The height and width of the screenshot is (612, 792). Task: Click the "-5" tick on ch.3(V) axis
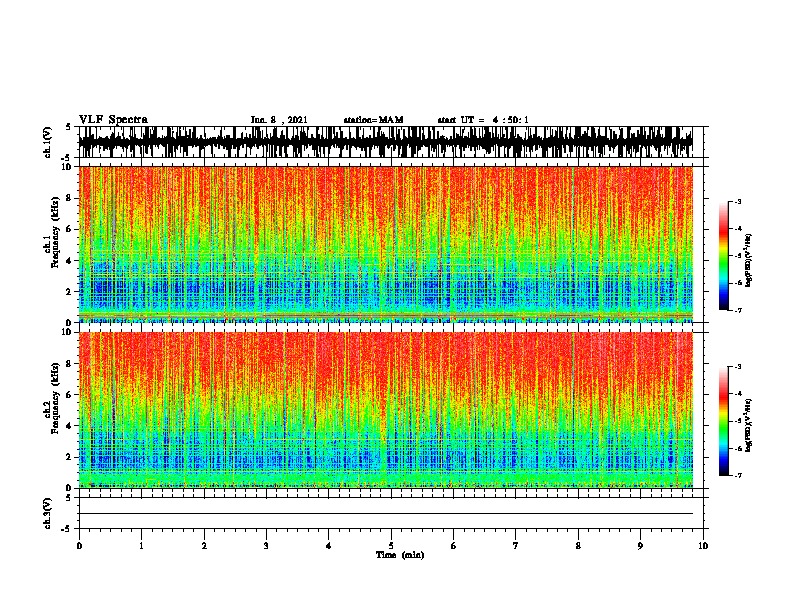pyautogui.click(x=67, y=529)
